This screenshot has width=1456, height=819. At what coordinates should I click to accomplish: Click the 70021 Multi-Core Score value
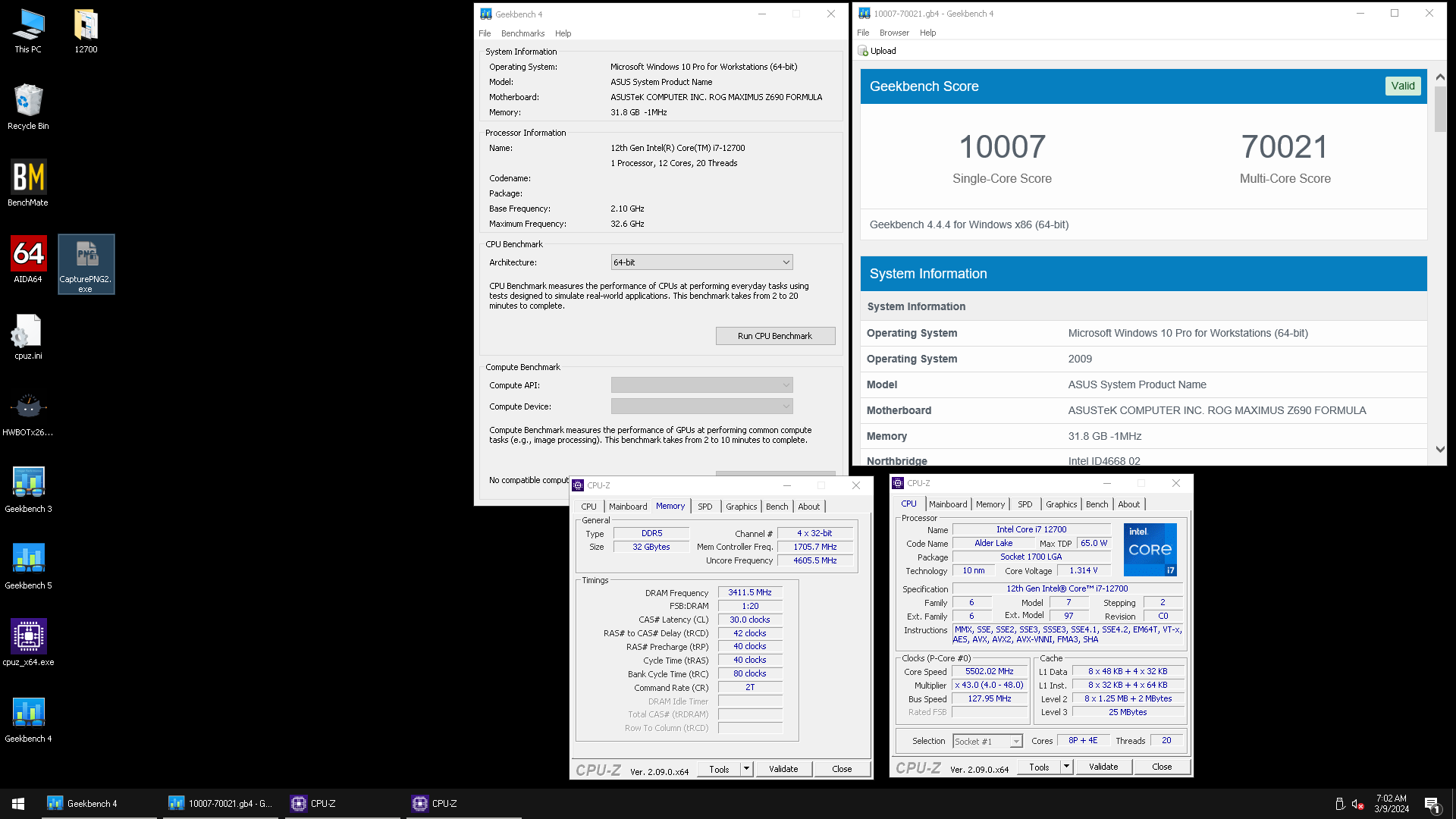(x=1285, y=146)
